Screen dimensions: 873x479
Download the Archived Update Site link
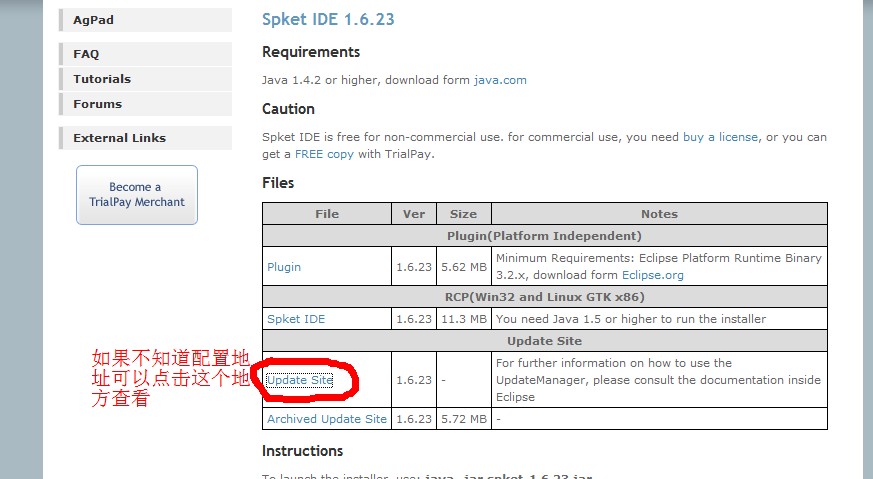(327, 419)
